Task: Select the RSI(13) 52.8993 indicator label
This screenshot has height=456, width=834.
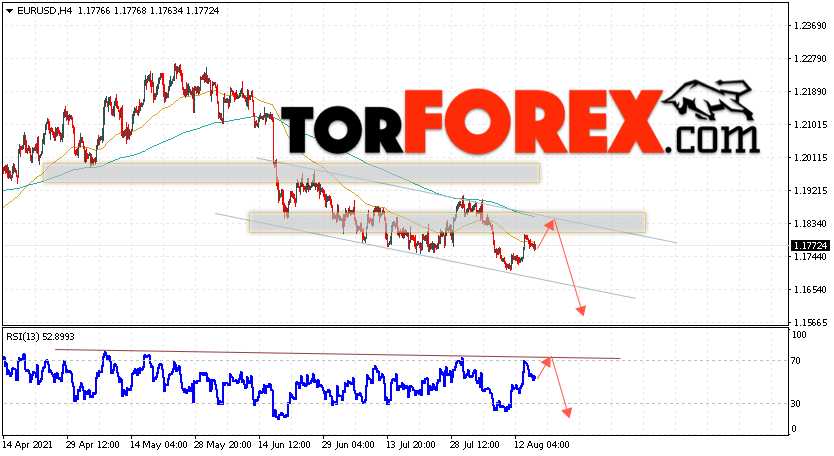Action: [40, 337]
